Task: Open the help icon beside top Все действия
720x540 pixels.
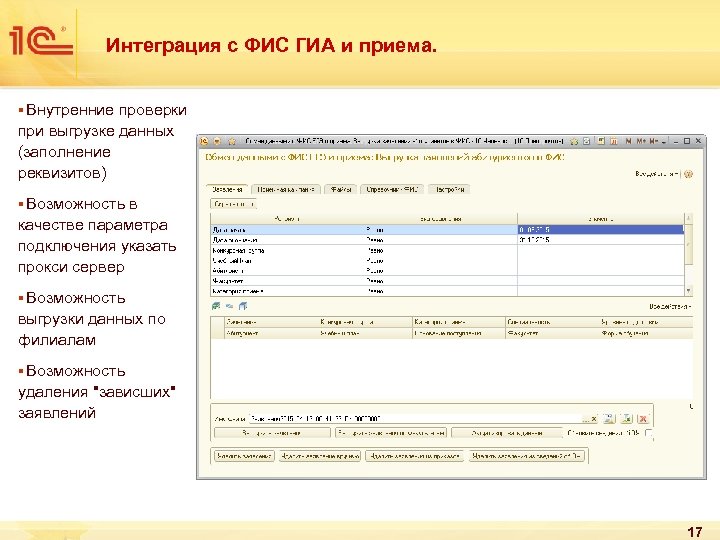Action: pyautogui.click(x=688, y=174)
